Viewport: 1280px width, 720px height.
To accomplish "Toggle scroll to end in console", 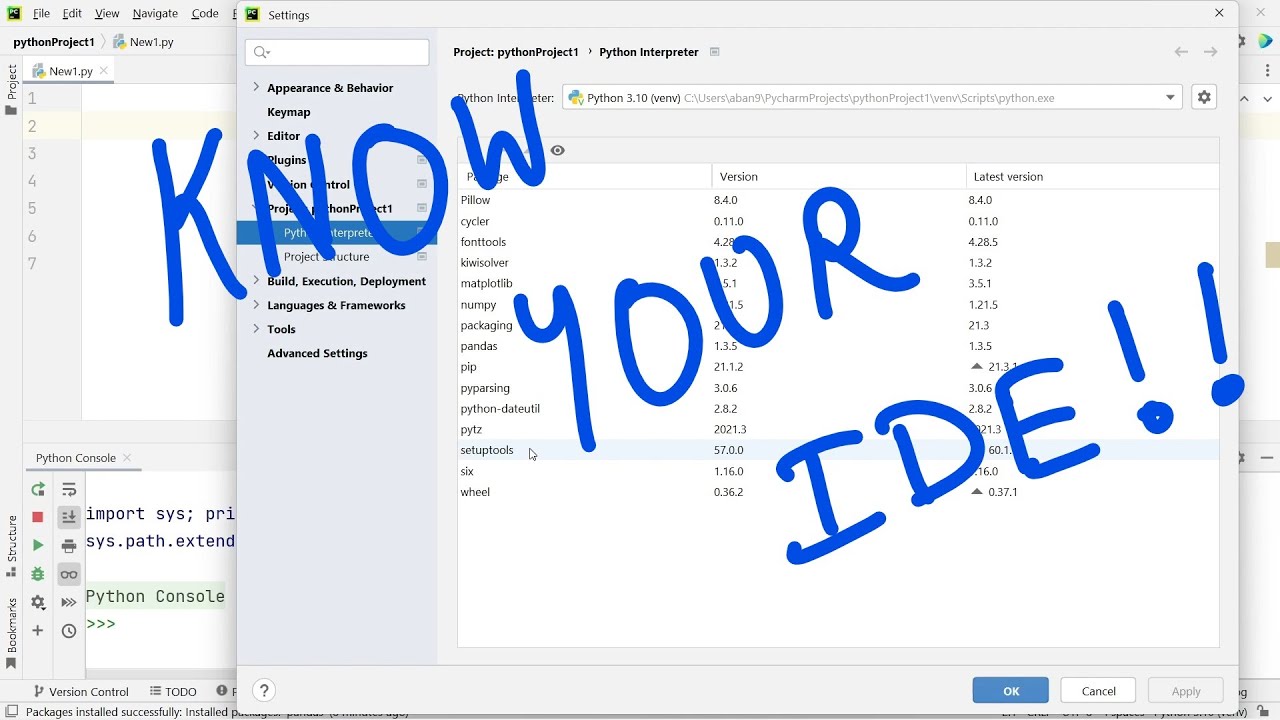I will point(69,517).
